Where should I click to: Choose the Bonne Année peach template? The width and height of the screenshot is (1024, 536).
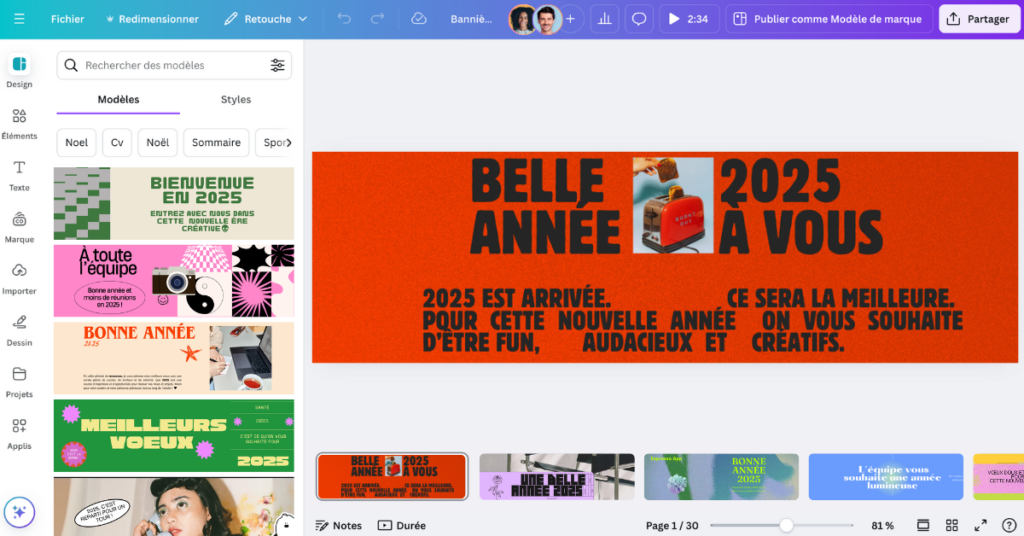[174, 358]
